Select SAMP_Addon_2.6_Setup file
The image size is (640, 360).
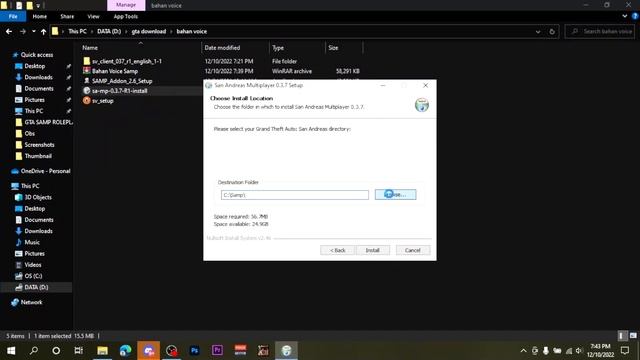(x=122, y=81)
